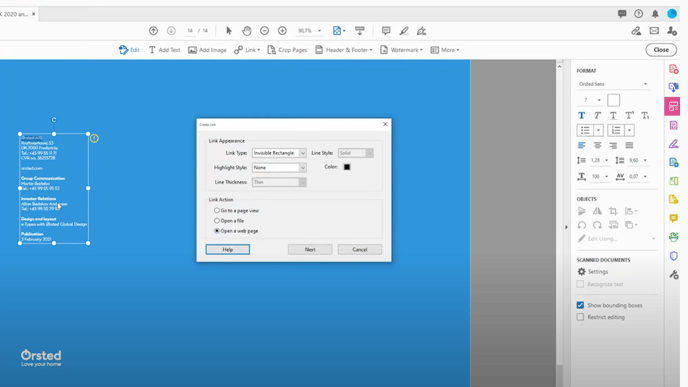Open the help question mark icon
688x387 pixels.
[x=638, y=14]
